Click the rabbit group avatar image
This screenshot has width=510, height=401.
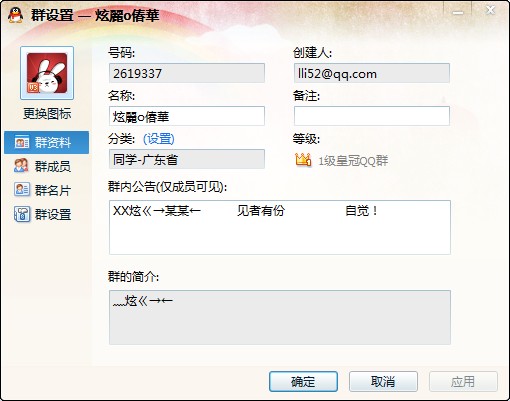pos(47,73)
